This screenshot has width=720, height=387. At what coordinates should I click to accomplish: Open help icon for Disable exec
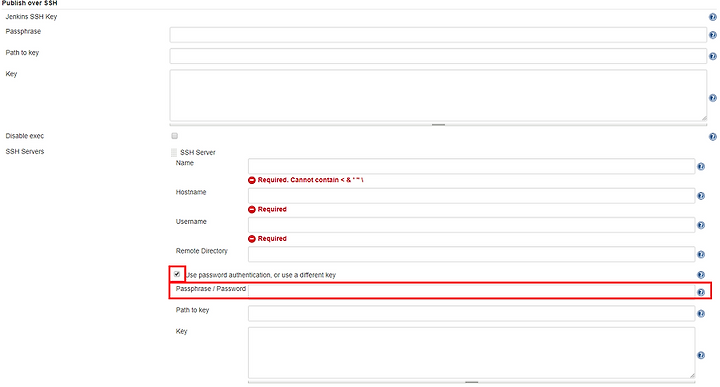[713, 136]
